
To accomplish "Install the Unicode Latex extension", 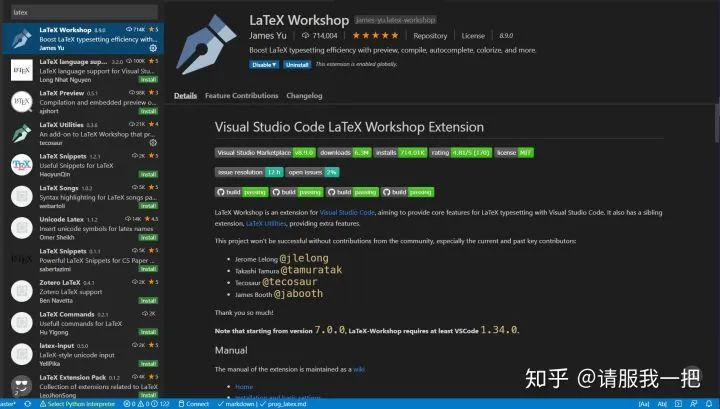I will (x=148, y=237).
